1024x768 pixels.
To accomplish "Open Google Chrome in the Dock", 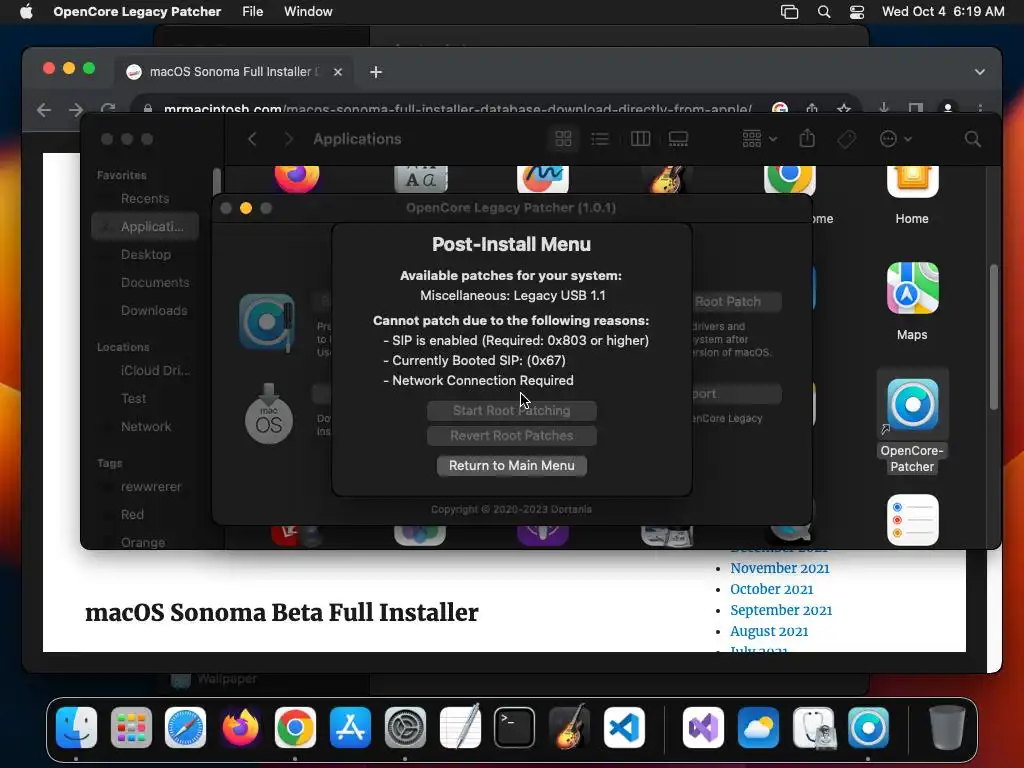I will coord(295,728).
